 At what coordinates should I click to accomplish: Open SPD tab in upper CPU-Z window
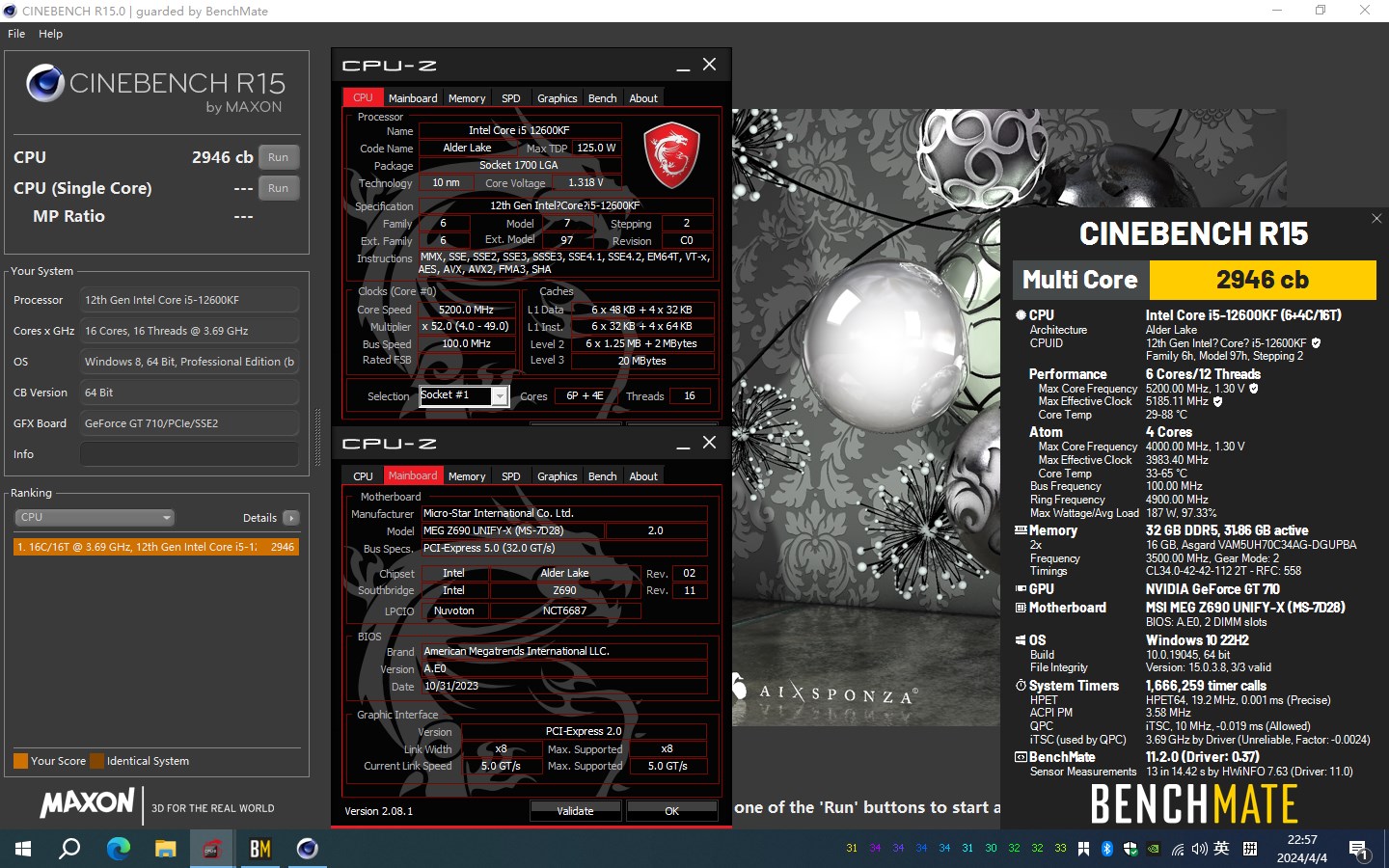click(511, 98)
